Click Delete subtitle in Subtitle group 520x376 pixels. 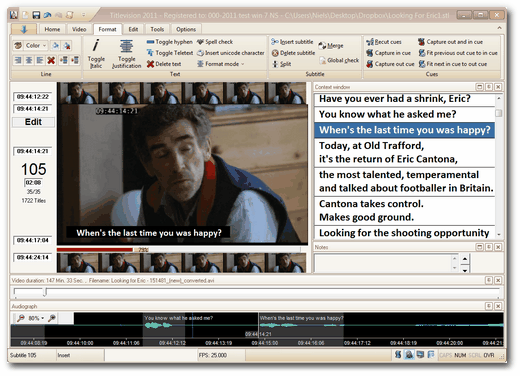tap(293, 53)
